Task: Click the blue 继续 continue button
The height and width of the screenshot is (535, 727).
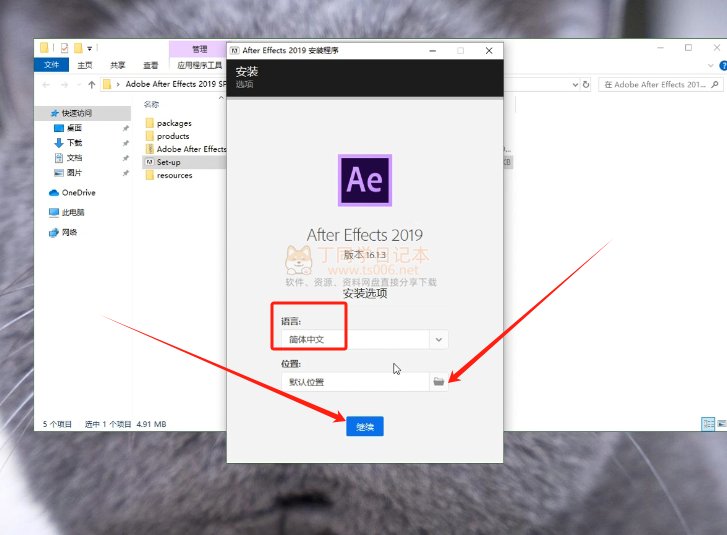Action: (364, 426)
